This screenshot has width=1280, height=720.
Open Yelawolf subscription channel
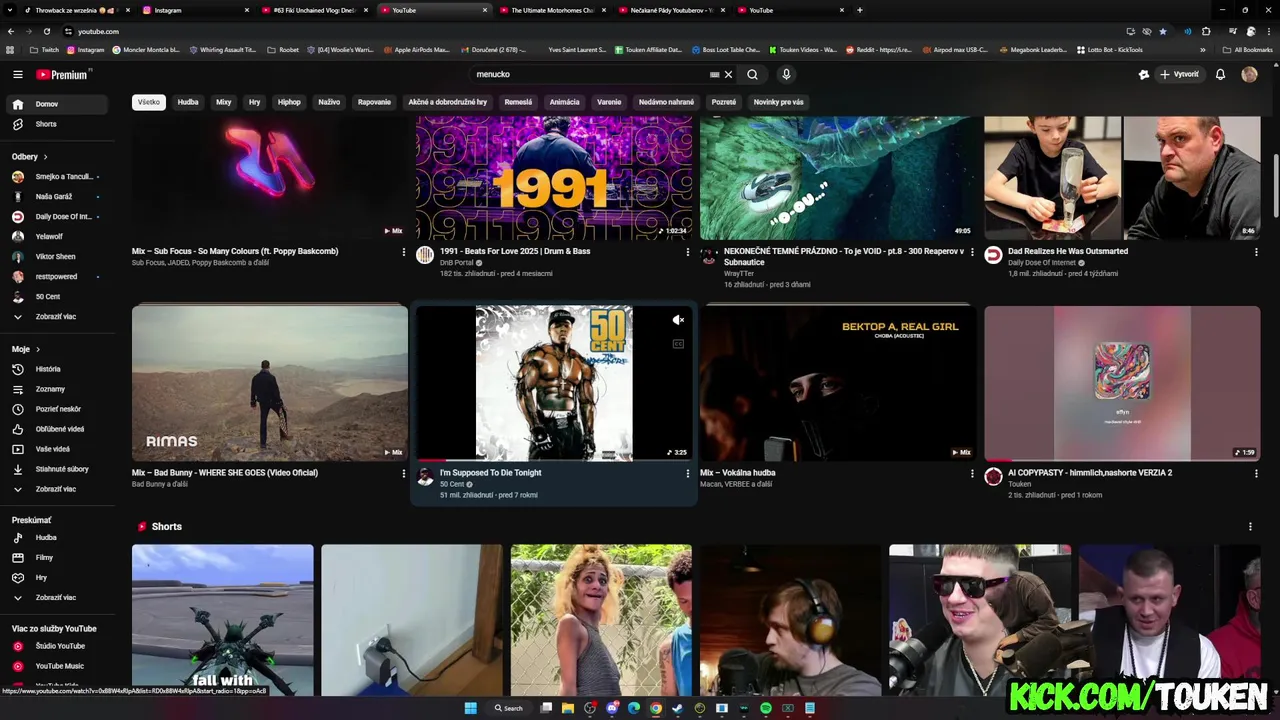tap(58, 236)
